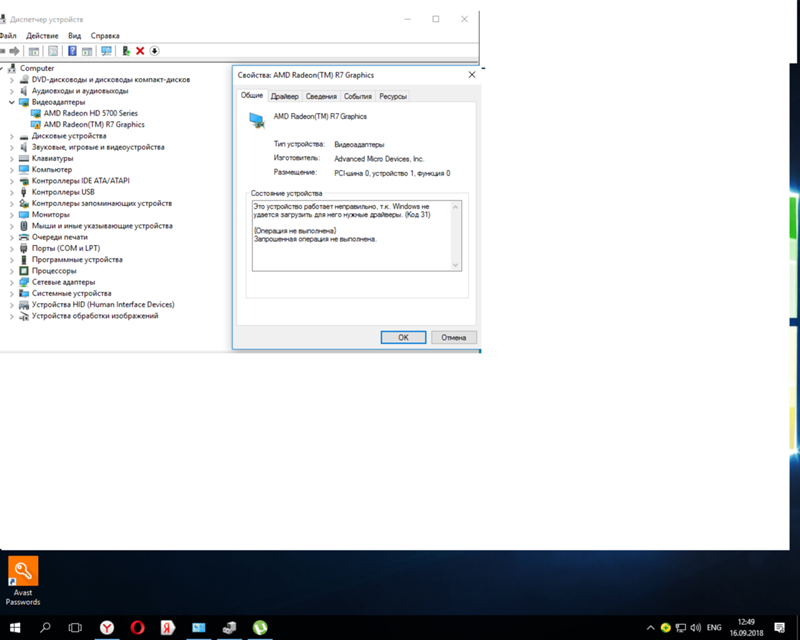The width and height of the screenshot is (800, 640).
Task: Click the disable device down-arrow icon
Action: point(154,51)
